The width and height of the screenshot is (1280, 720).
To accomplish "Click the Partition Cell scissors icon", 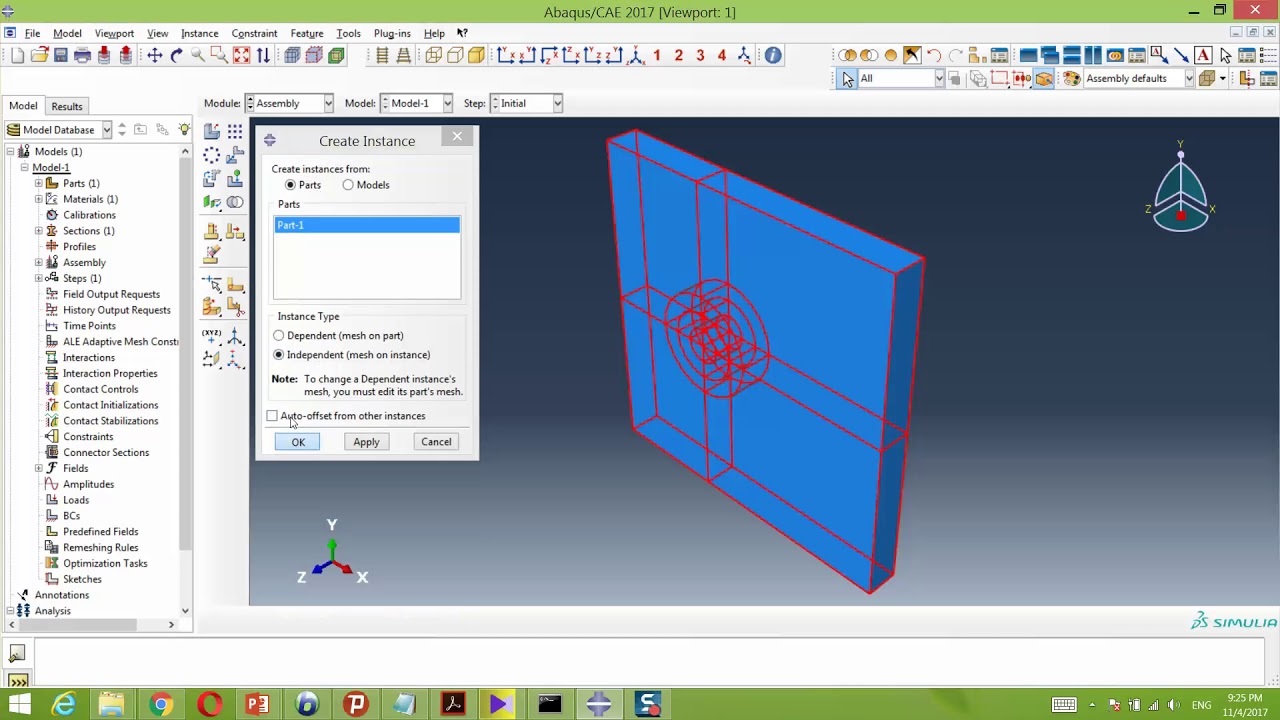I will (235, 307).
